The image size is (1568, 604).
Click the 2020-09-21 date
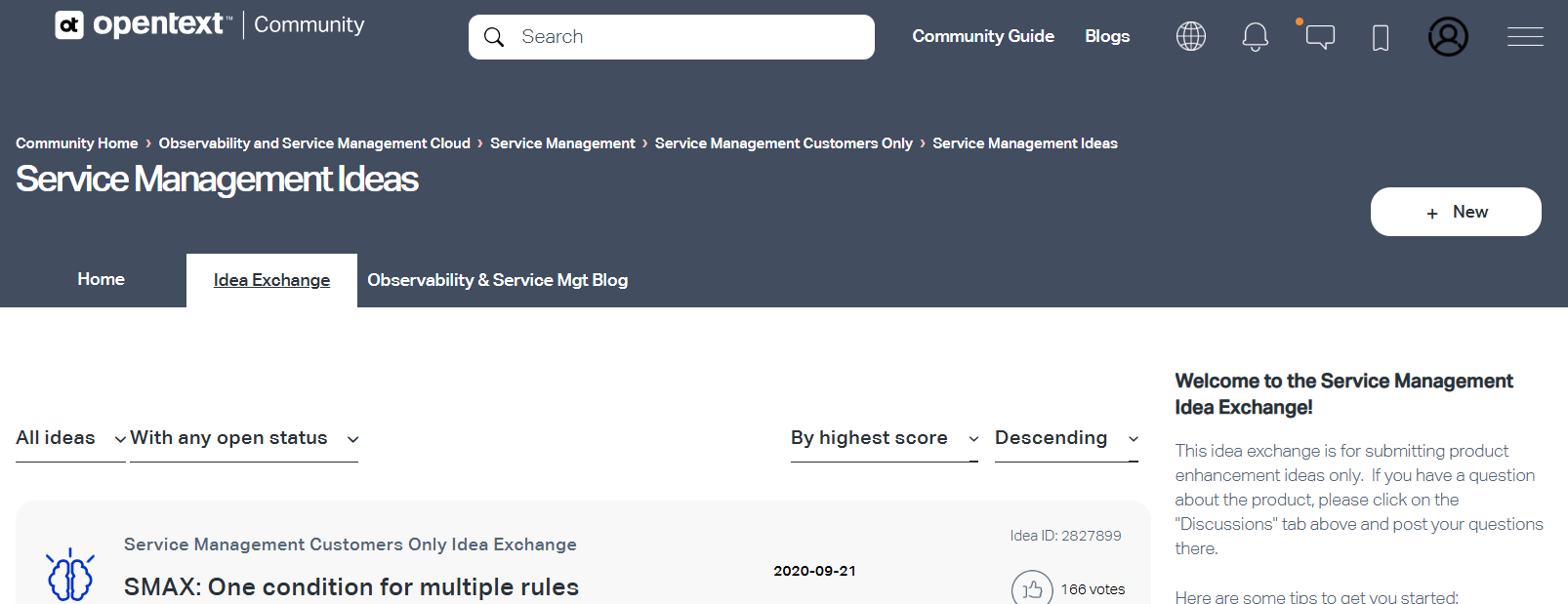[x=815, y=571]
